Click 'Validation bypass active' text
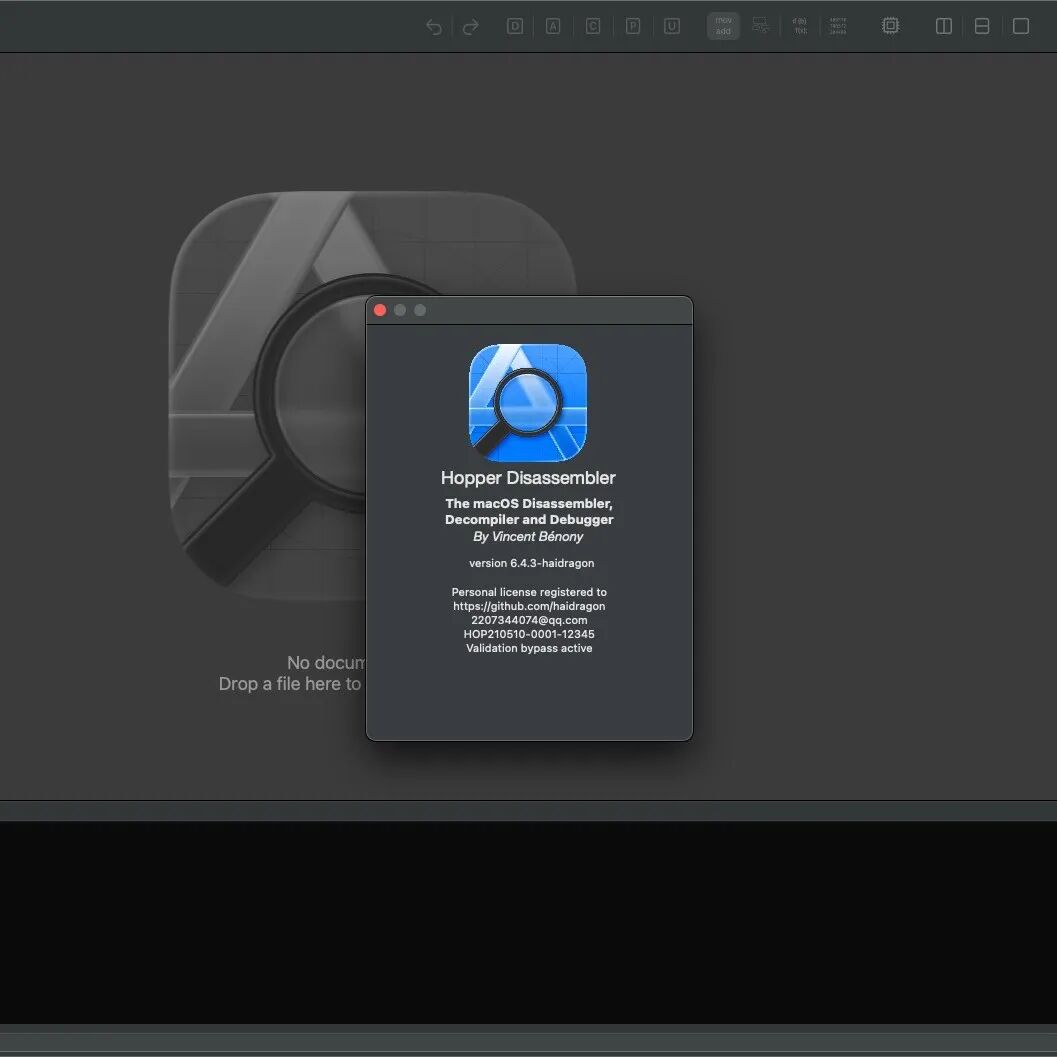The width and height of the screenshot is (1057, 1057). [529, 648]
